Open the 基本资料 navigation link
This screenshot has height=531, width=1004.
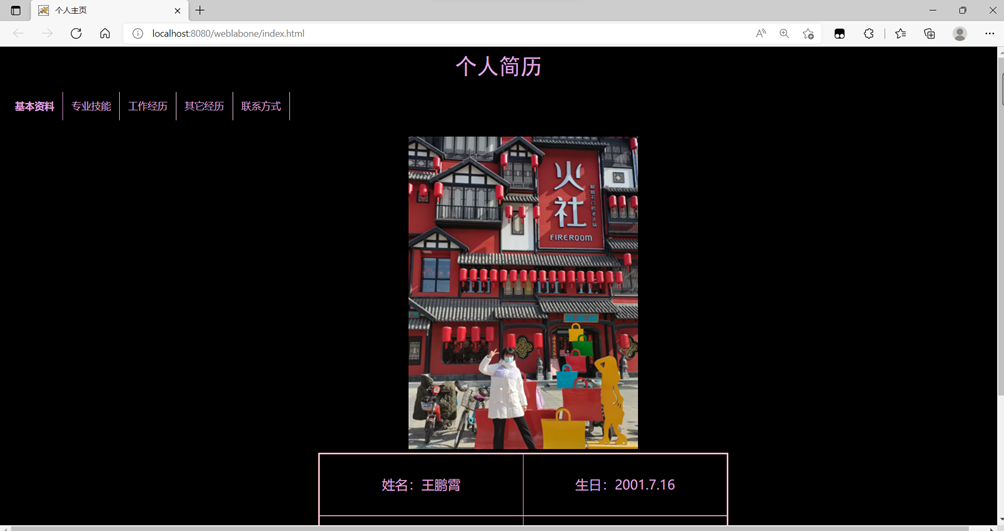(35, 106)
